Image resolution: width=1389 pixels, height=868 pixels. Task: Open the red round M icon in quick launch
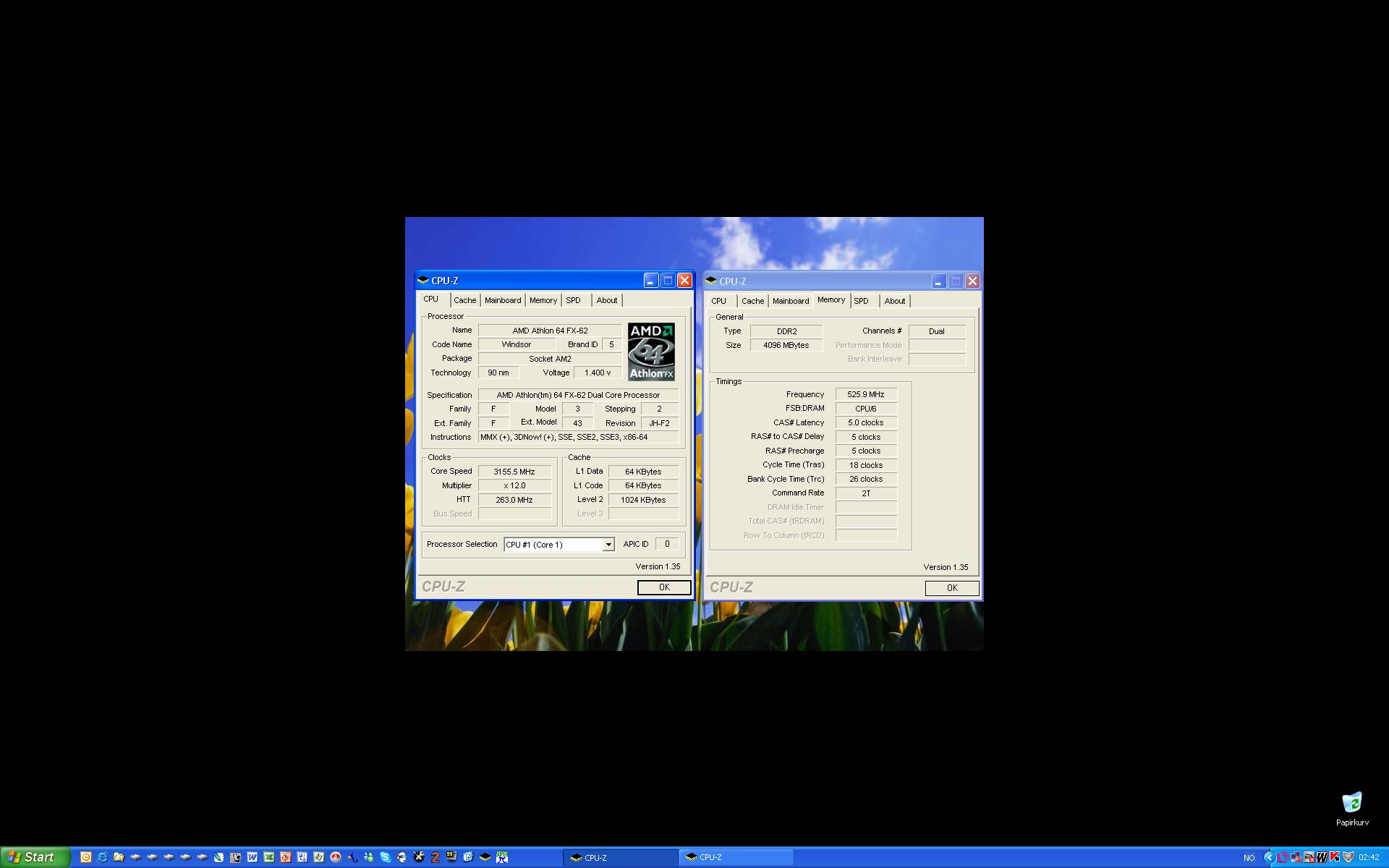pos(336,857)
